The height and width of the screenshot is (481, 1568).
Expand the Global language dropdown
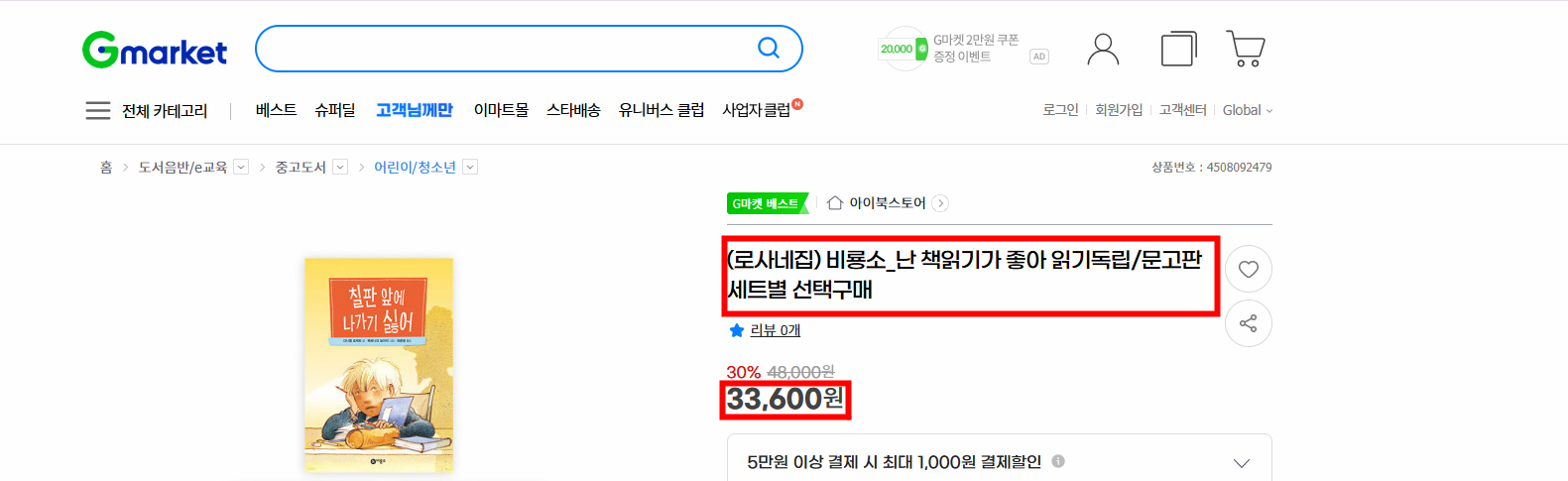click(1247, 110)
